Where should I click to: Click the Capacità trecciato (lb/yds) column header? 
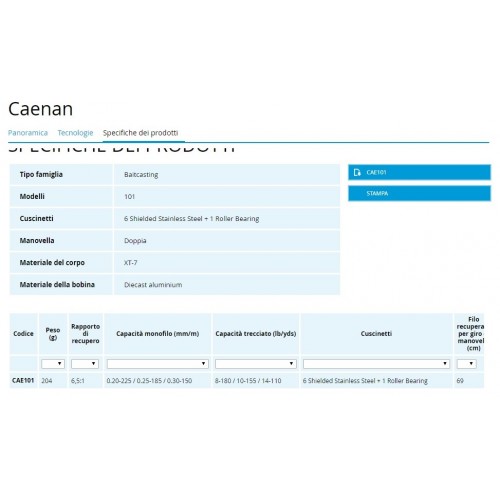tap(256, 333)
